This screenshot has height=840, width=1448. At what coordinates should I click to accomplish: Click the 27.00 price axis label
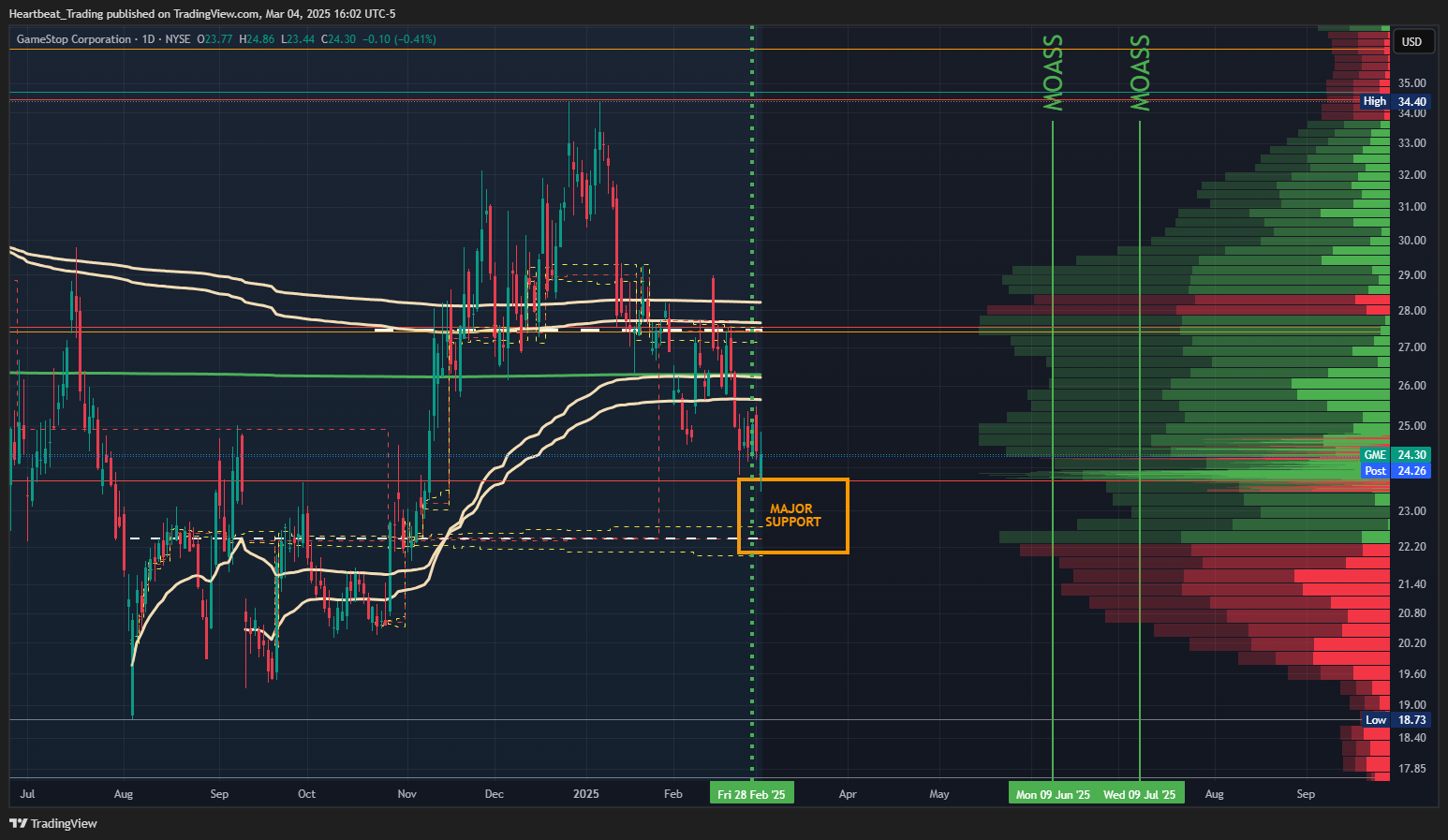(x=1411, y=347)
